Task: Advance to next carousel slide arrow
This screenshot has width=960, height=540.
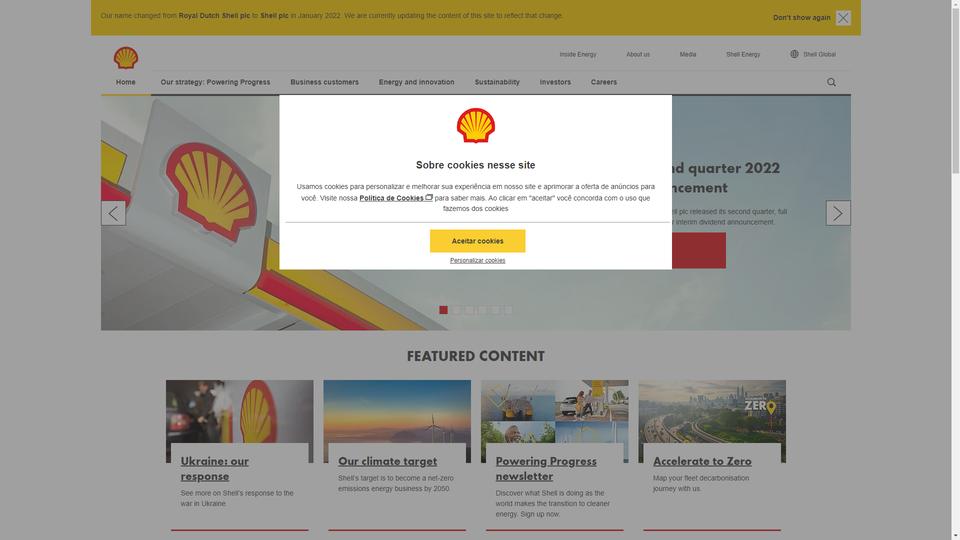Action: (x=838, y=213)
